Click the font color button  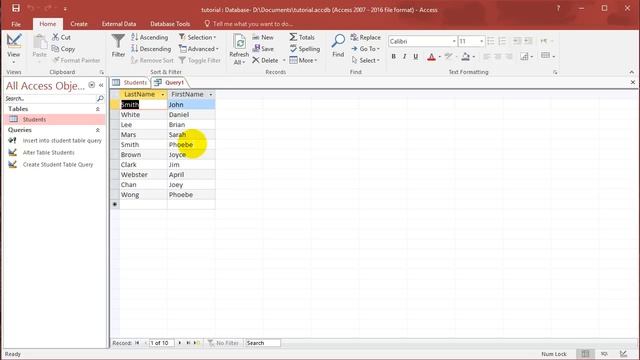pos(431,57)
